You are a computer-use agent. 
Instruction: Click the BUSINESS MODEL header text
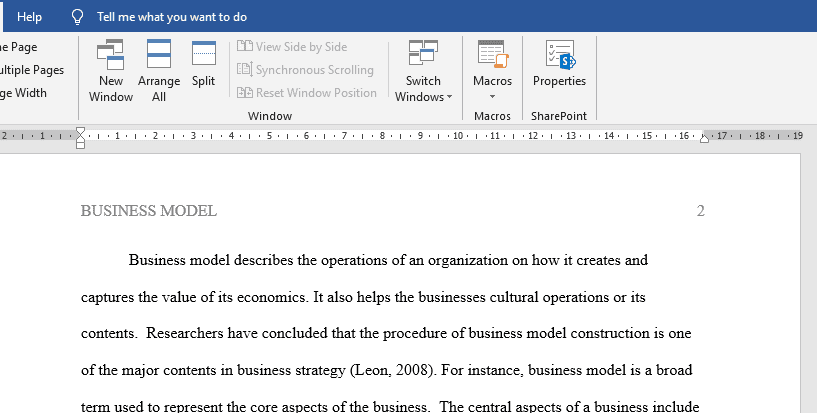149,211
